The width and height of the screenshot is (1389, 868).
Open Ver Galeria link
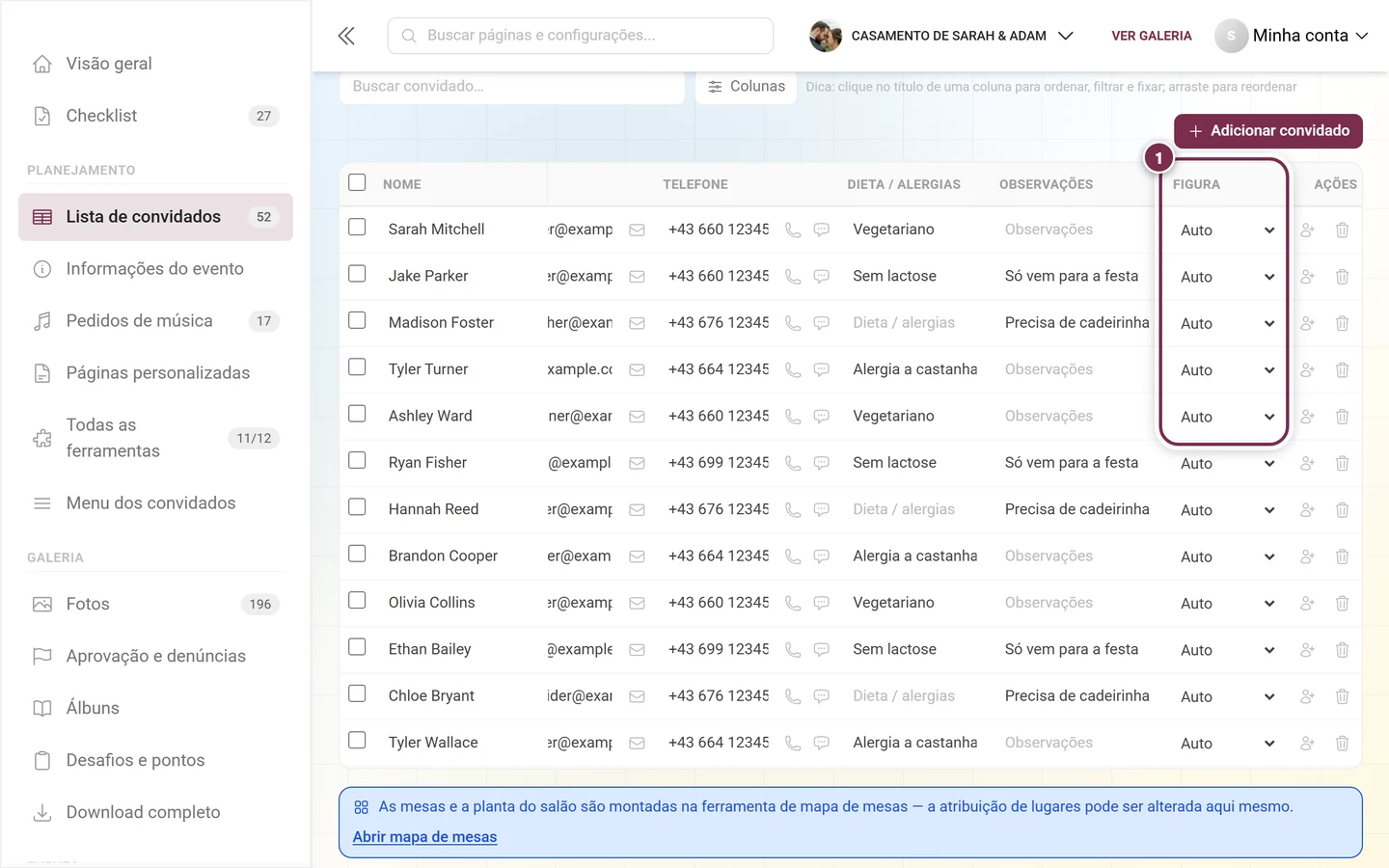point(1152,36)
